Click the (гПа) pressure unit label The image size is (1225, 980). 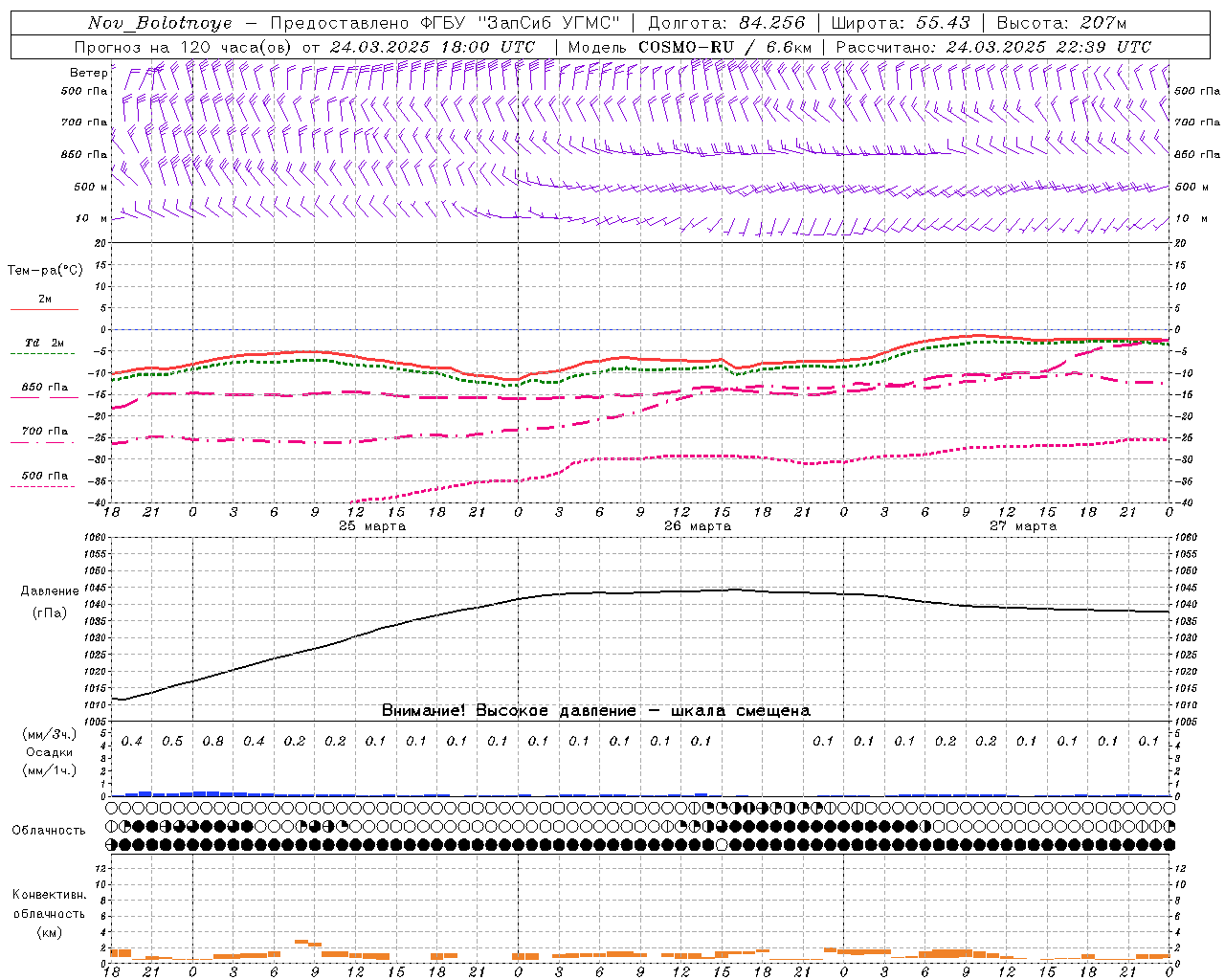point(50,612)
